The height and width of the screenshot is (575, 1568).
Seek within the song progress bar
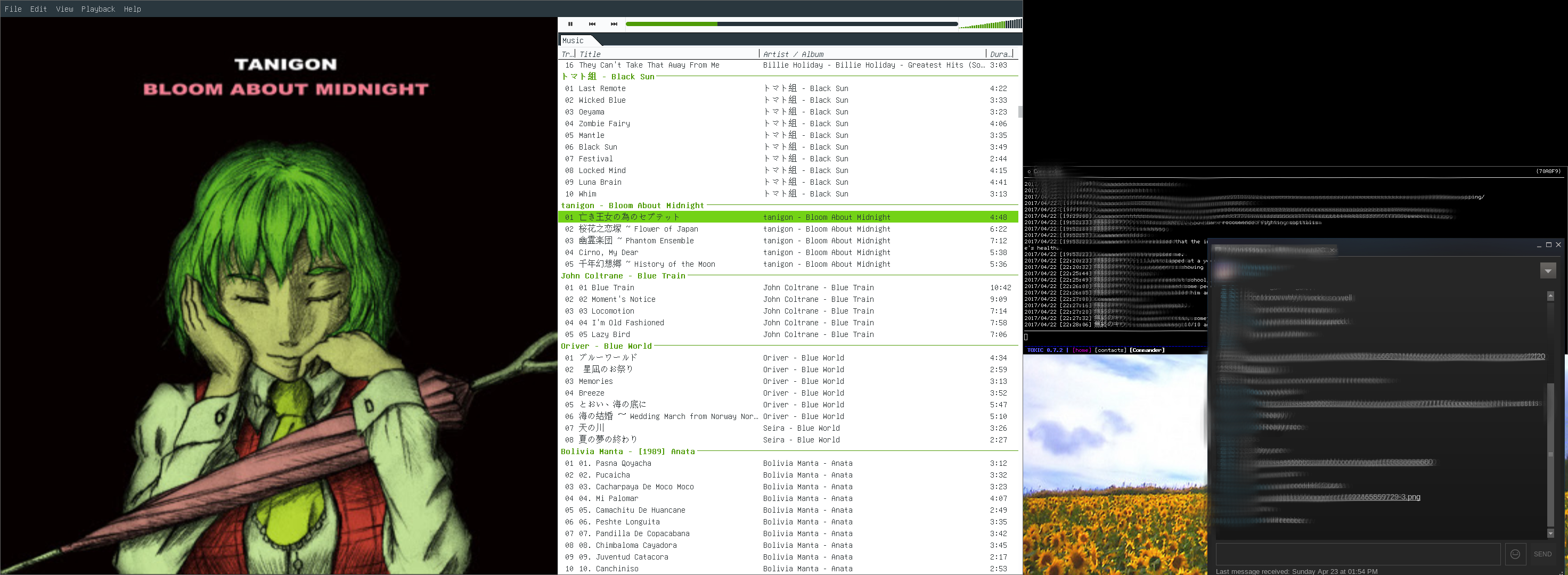pyautogui.click(x=791, y=24)
